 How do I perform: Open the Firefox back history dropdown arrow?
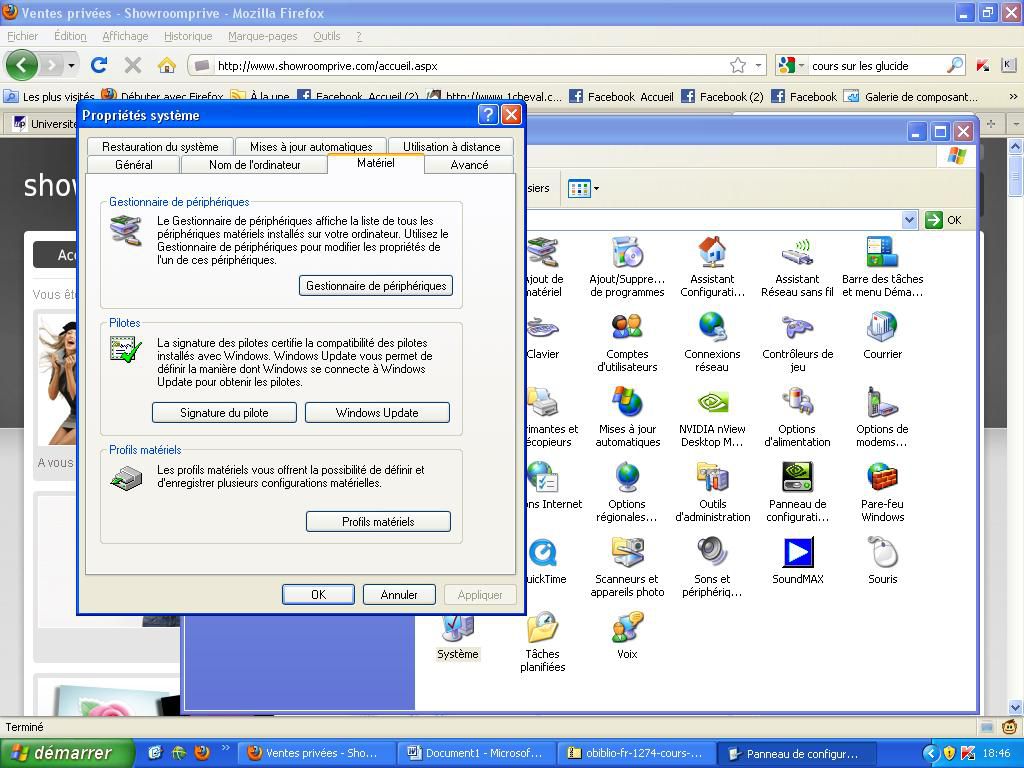[x=71, y=66]
